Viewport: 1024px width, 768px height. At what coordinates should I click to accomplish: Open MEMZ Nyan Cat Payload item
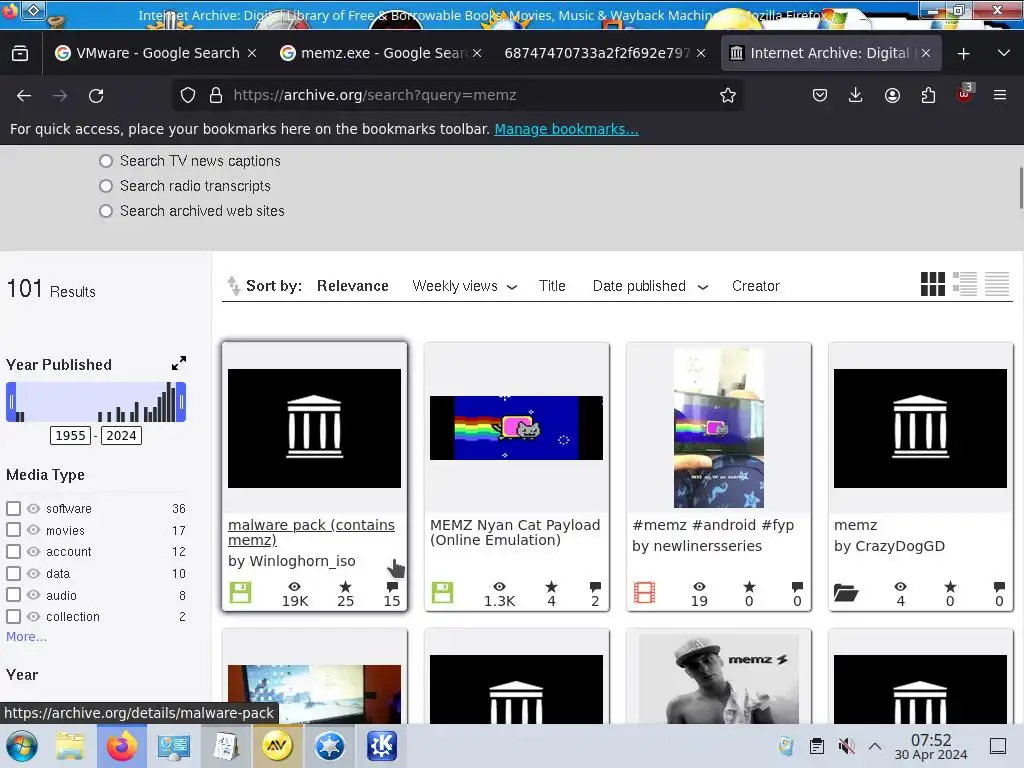[x=515, y=532]
